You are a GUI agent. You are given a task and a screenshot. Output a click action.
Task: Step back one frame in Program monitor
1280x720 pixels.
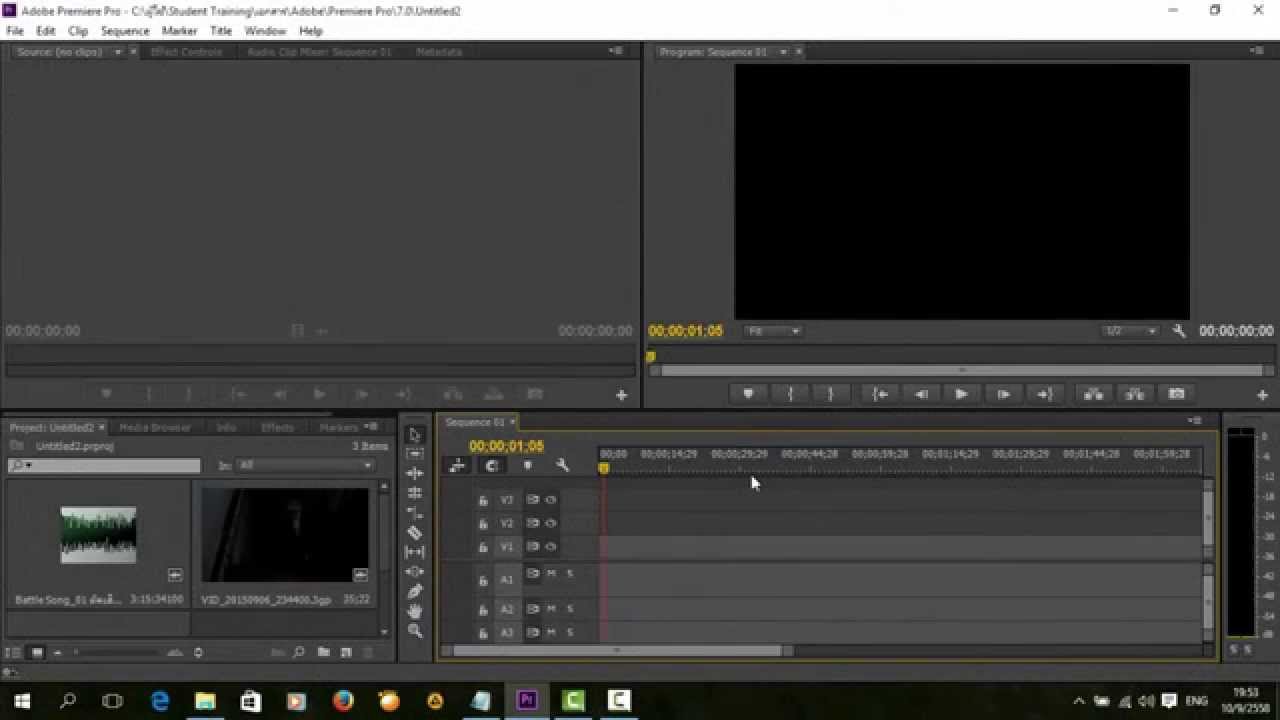point(921,394)
